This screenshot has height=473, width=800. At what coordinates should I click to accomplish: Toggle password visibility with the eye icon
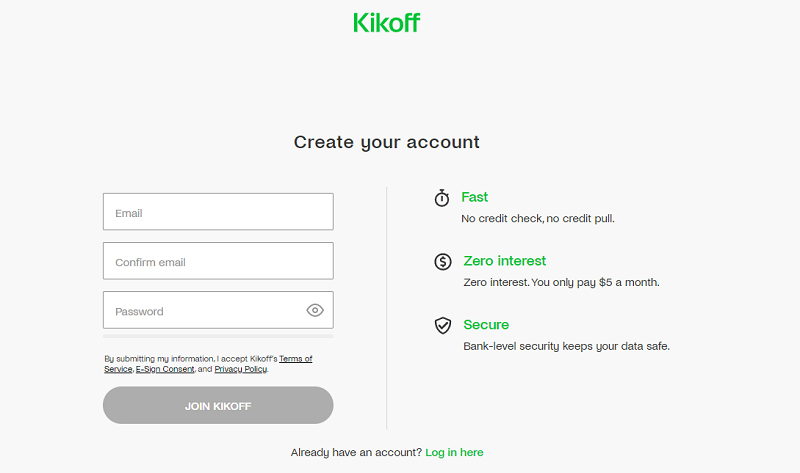click(x=315, y=310)
